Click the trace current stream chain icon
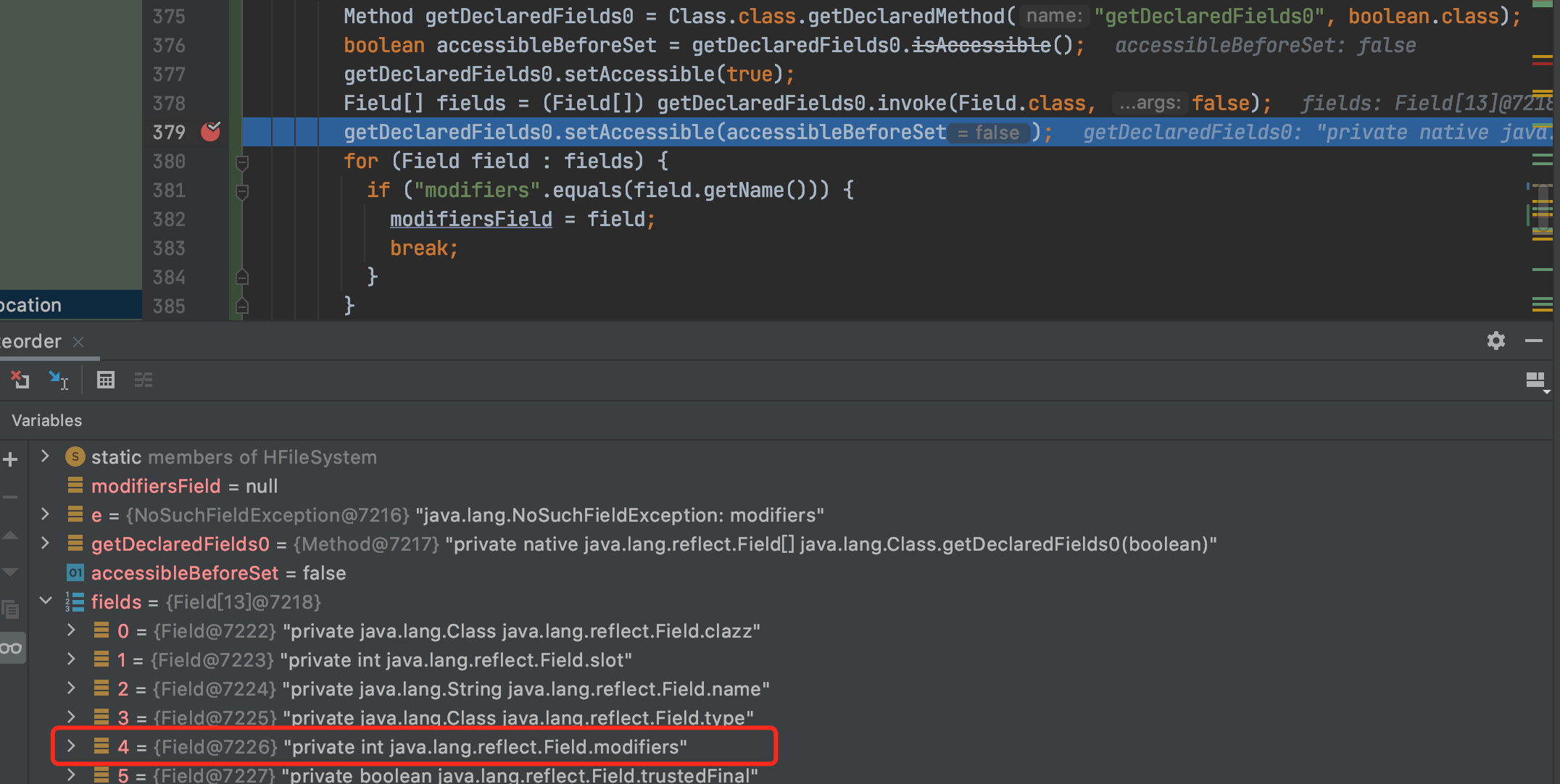The height and width of the screenshot is (784, 1560). (x=144, y=380)
